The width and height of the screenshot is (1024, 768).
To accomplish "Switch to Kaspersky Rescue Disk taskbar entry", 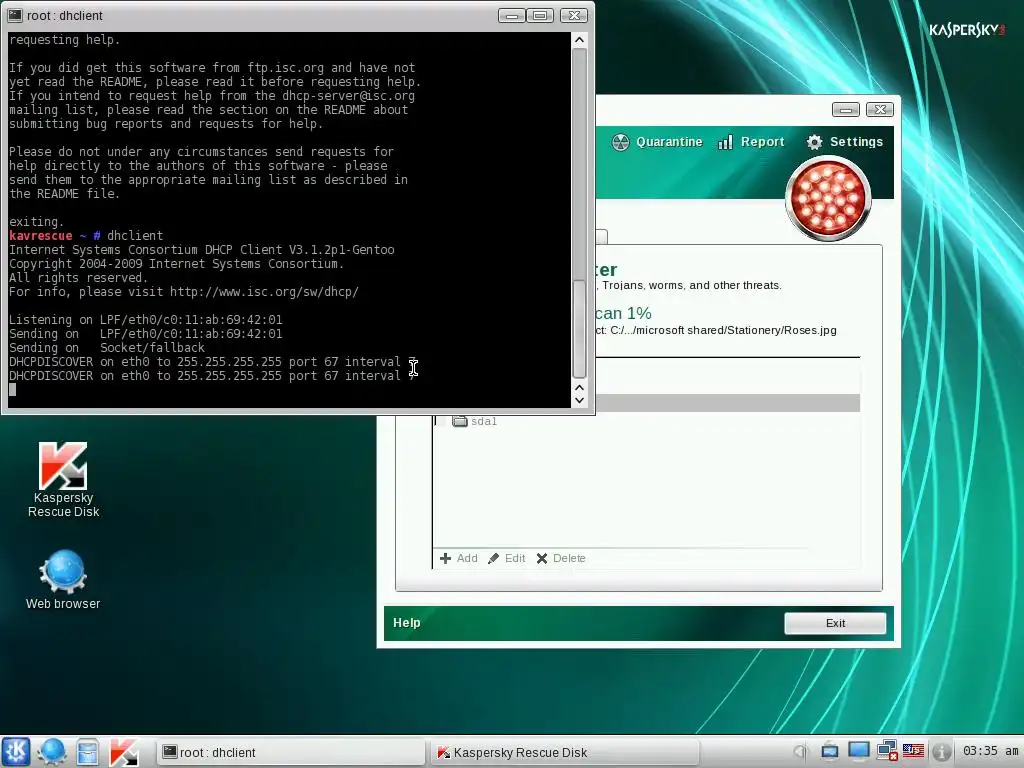I will 564,752.
